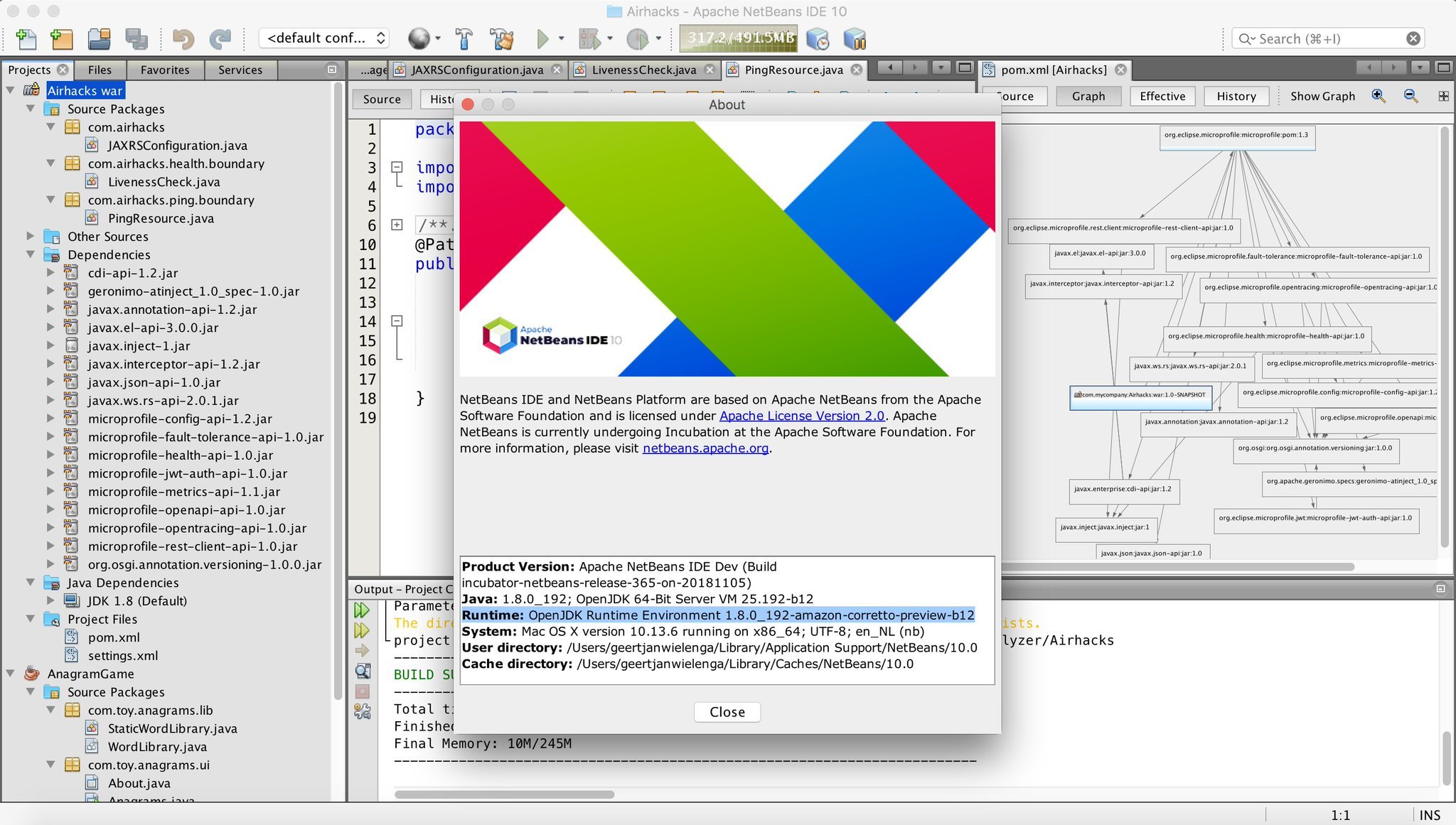The height and width of the screenshot is (825, 1456).
Task: Click the fit graph layout icon
Action: pos(1443,96)
